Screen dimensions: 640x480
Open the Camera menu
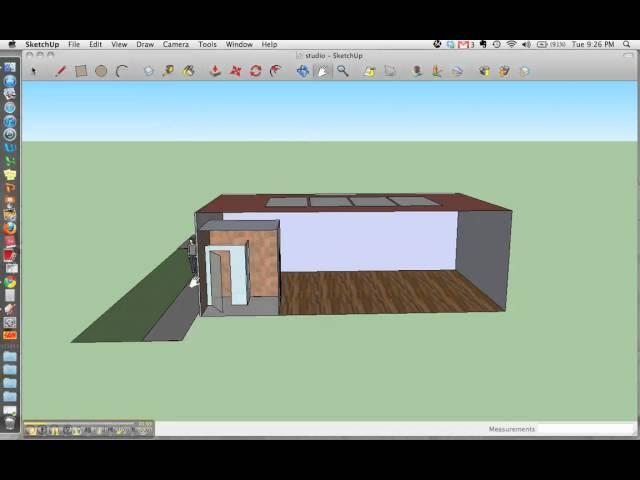point(176,44)
